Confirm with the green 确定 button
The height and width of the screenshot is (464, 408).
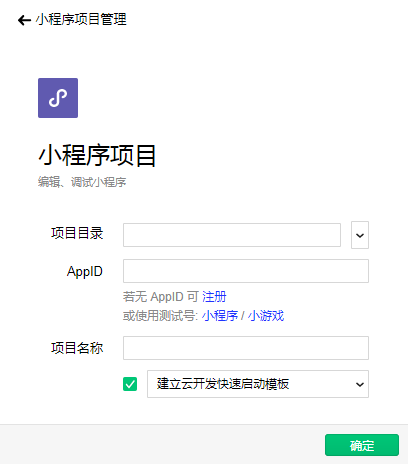tap(362, 445)
